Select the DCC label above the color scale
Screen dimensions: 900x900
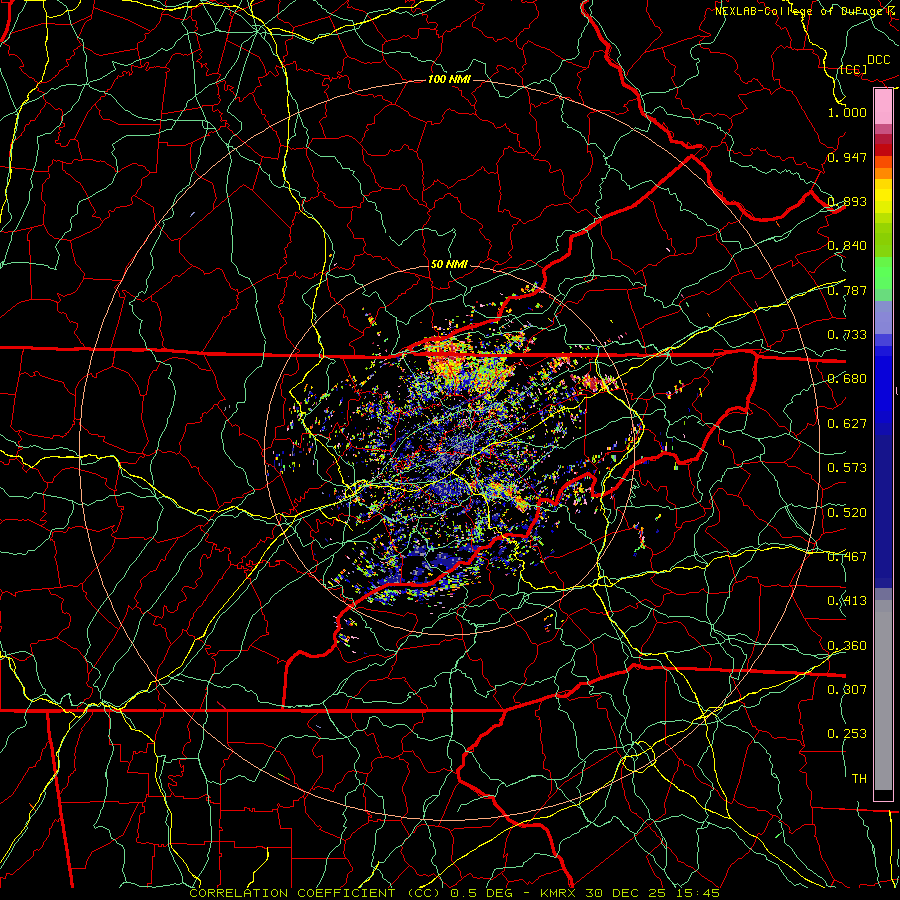879,60
